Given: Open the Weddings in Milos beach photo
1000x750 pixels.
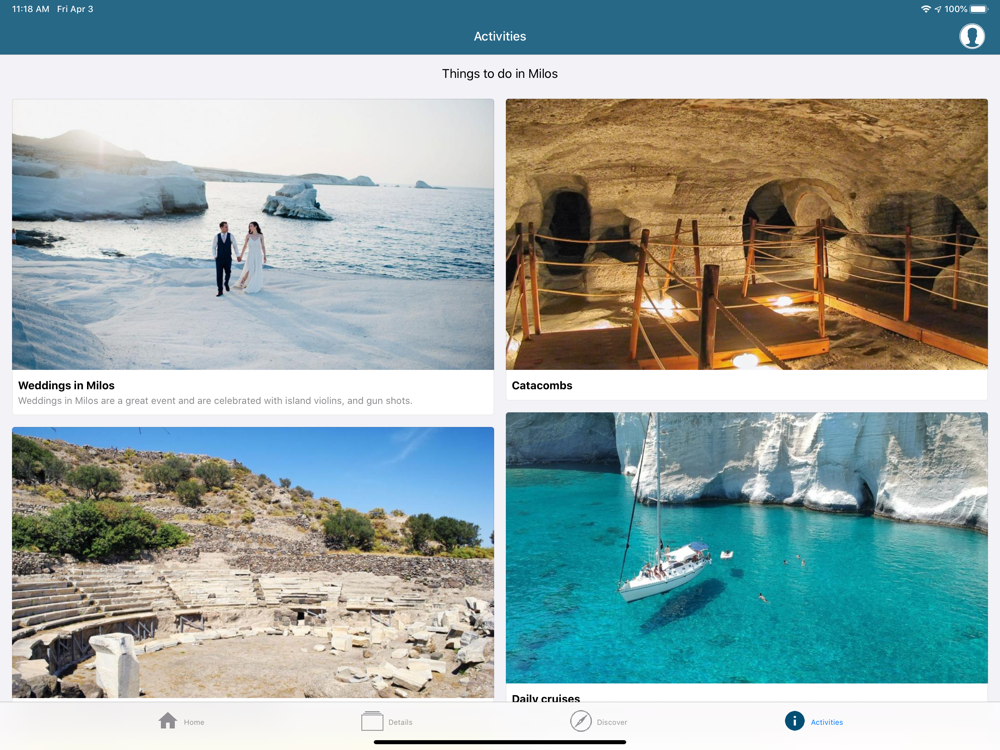Looking at the screenshot, I should (253, 234).
